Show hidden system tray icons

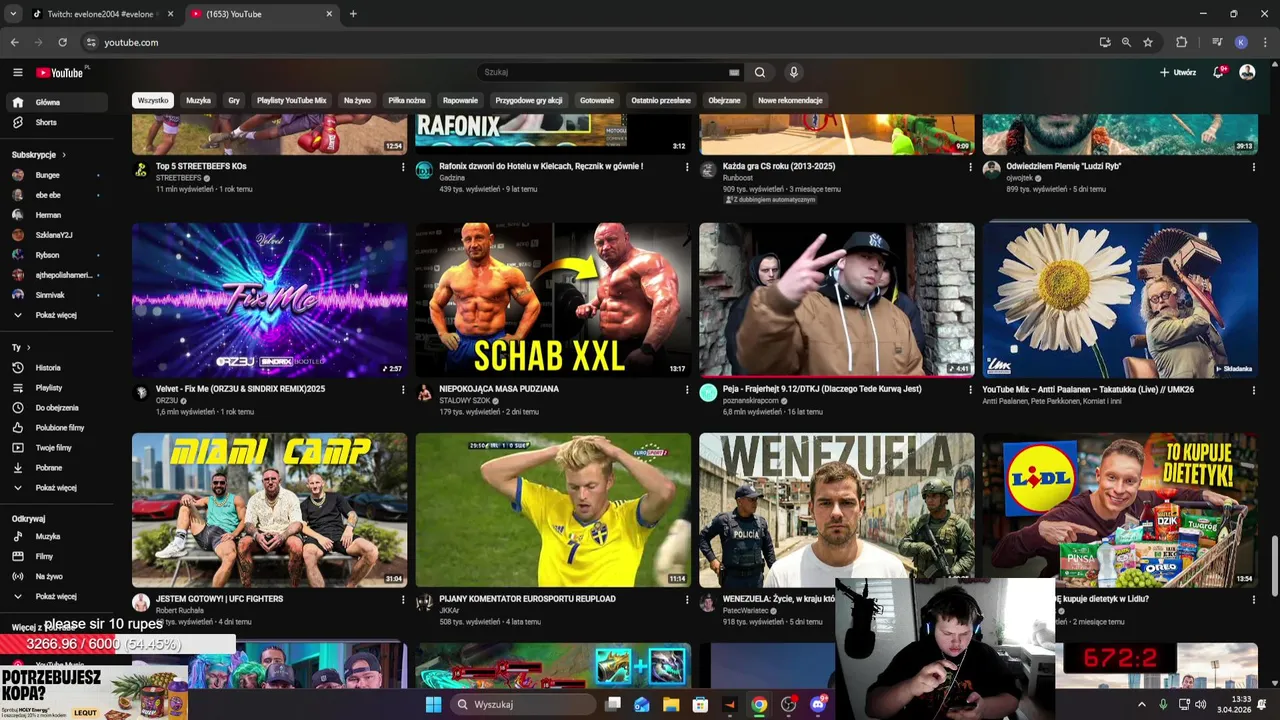[x=1141, y=704]
